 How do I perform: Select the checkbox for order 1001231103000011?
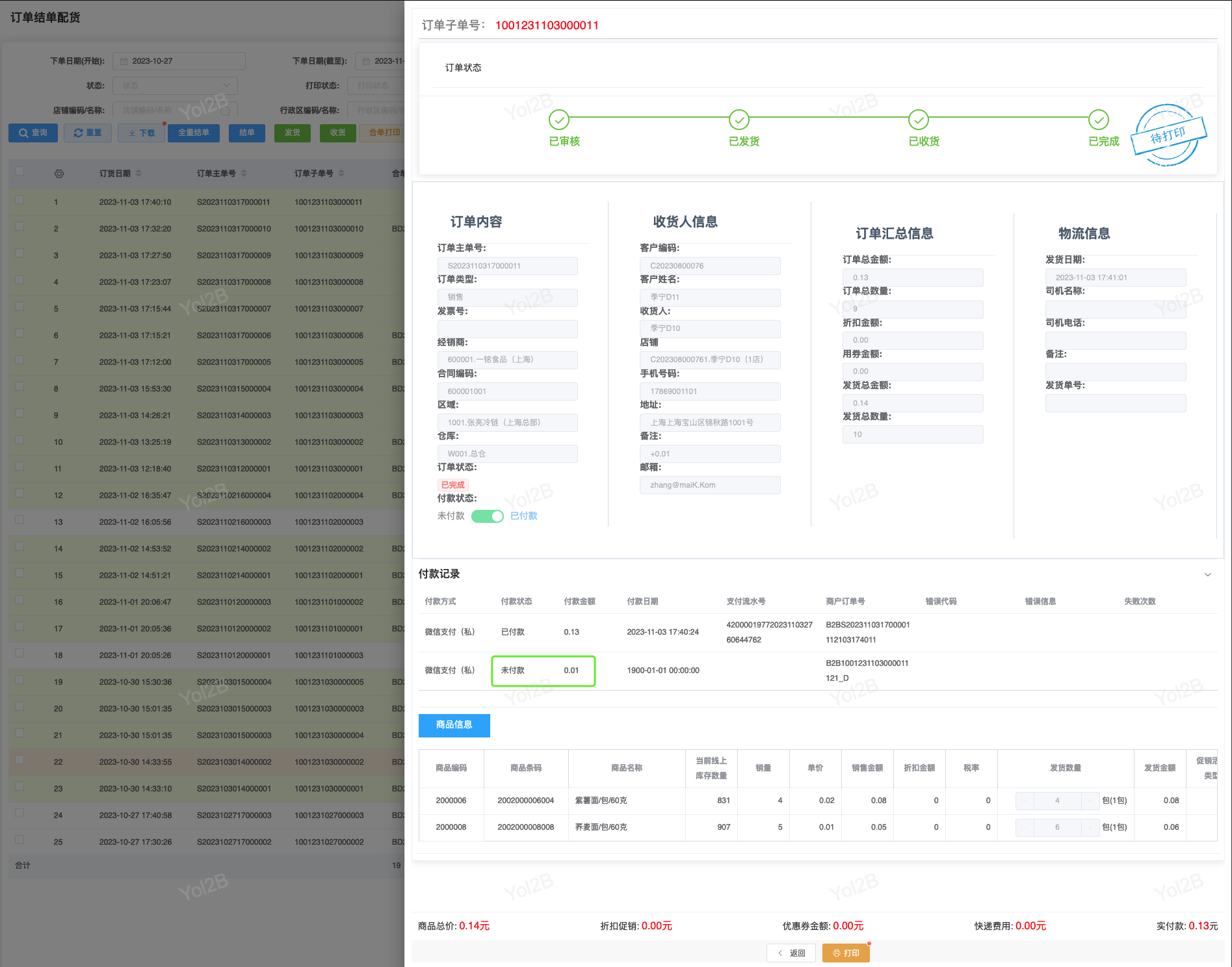pyautogui.click(x=20, y=200)
